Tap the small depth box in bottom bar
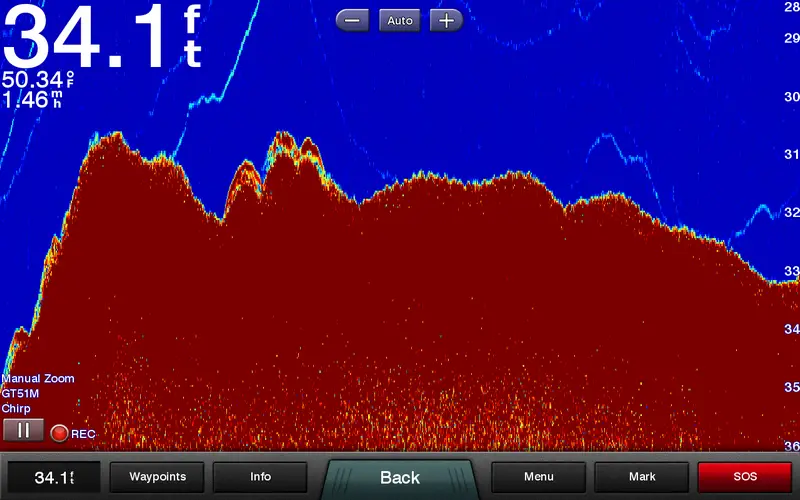The image size is (800, 500). click(x=52, y=477)
